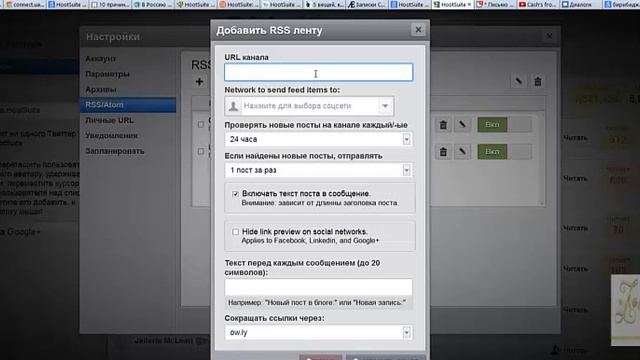Click the profile avatar icon in network picker
Image resolution: width=640 pixels, height=360 pixels.
tap(233, 106)
